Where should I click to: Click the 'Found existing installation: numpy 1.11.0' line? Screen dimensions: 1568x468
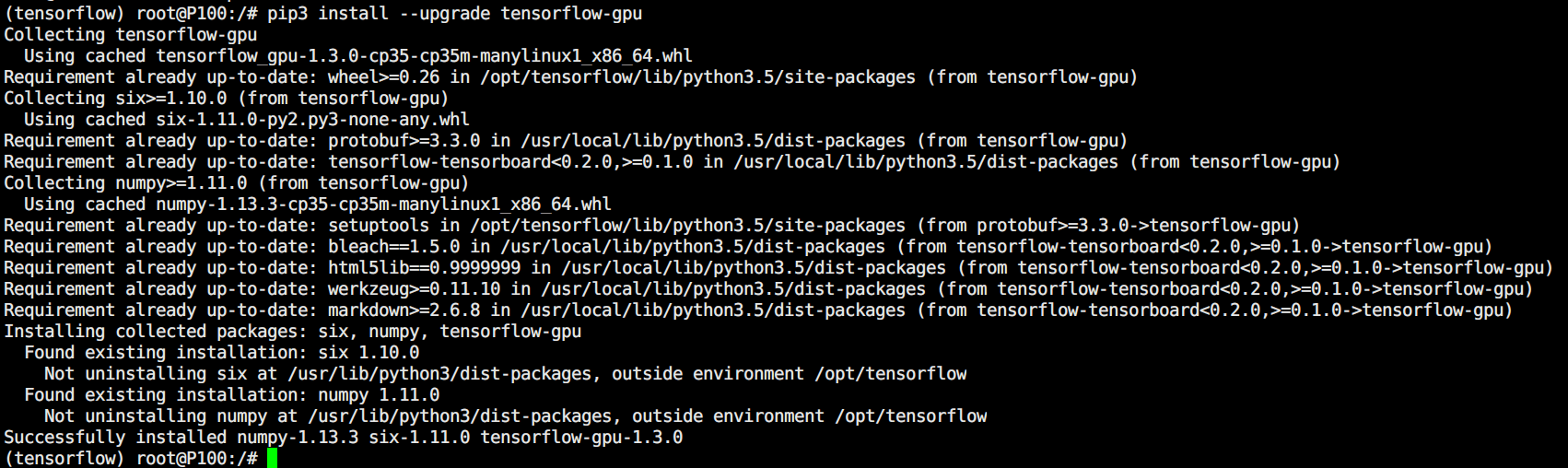(x=232, y=395)
